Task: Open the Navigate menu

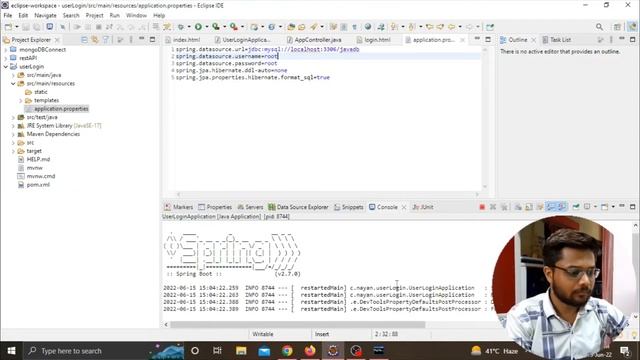Action: [x=45, y=16]
